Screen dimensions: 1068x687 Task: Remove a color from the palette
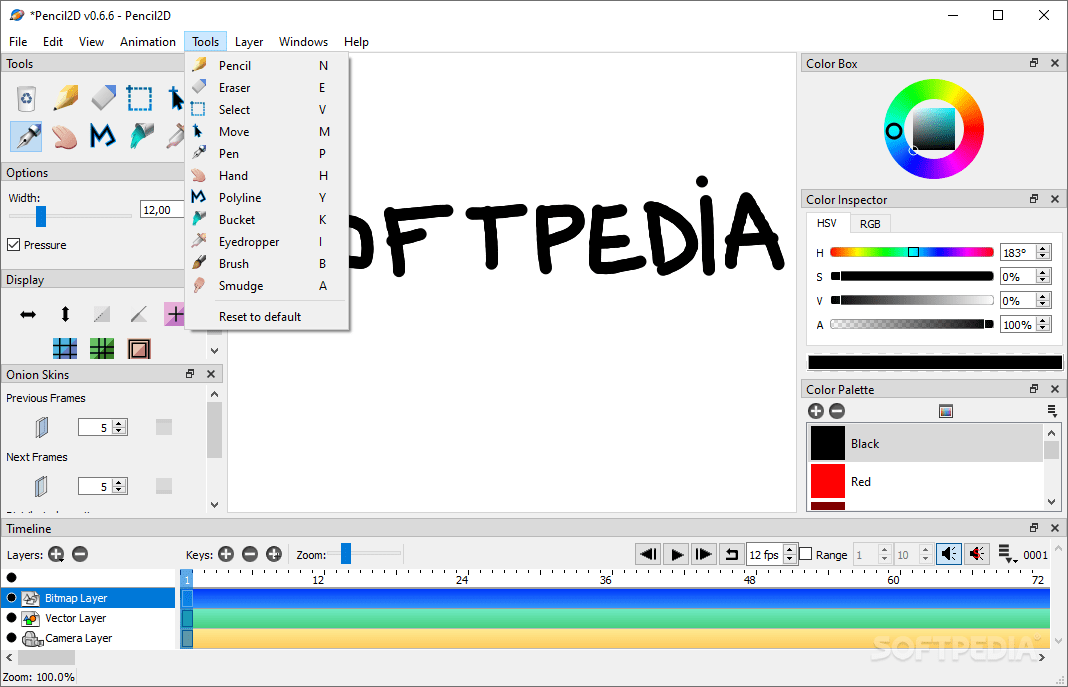(x=837, y=411)
